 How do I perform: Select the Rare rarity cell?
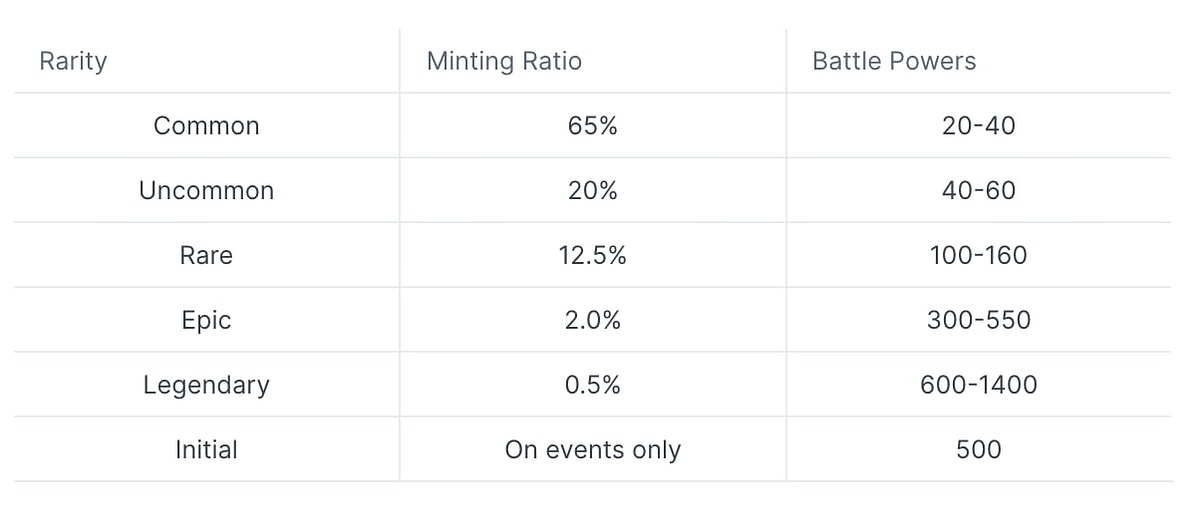pyautogui.click(x=206, y=255)
